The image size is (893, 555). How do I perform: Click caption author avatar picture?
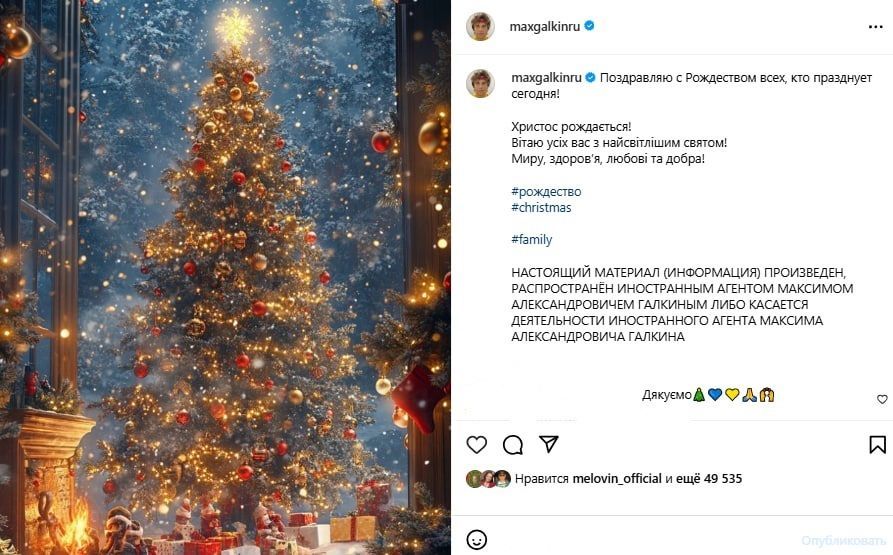click(x=480, y=83)
